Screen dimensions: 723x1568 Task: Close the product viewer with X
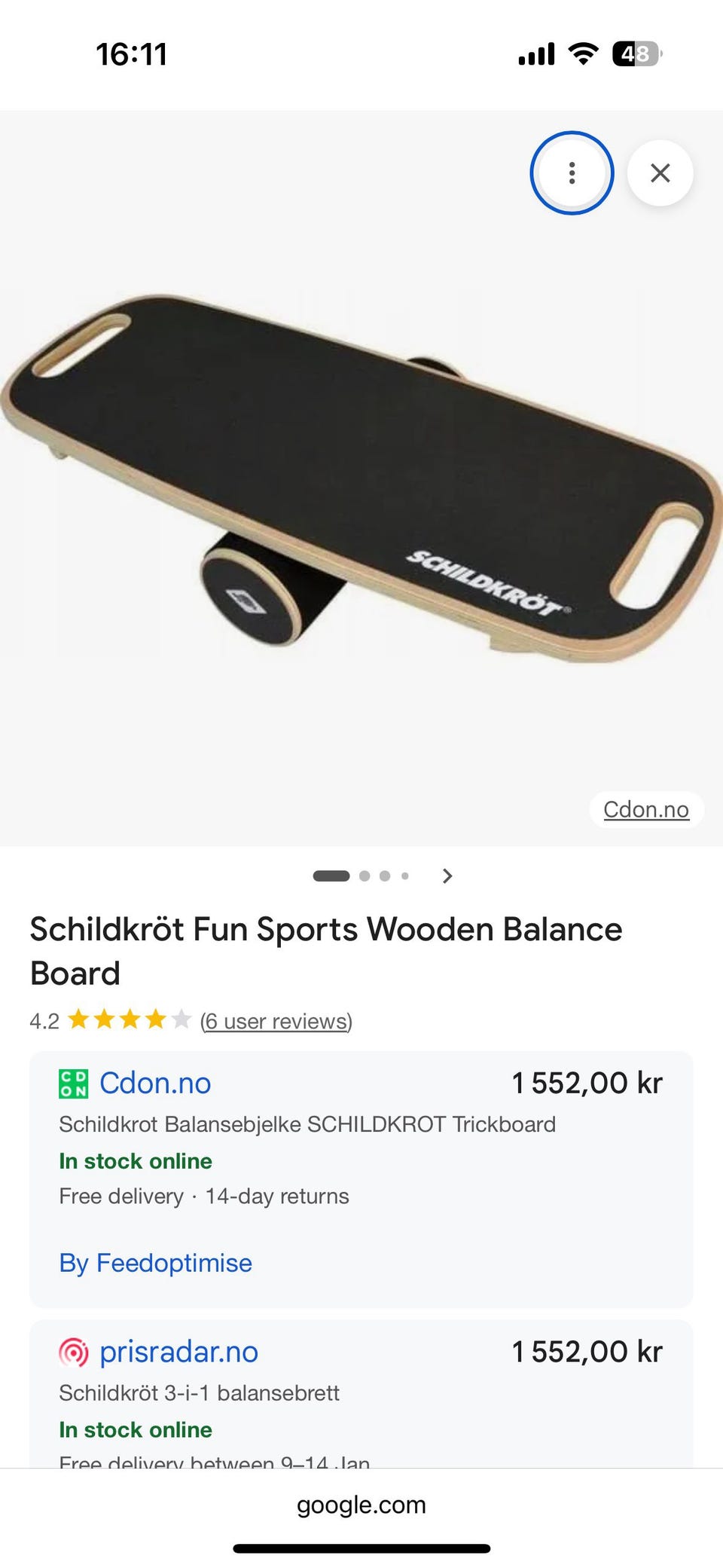660,173
